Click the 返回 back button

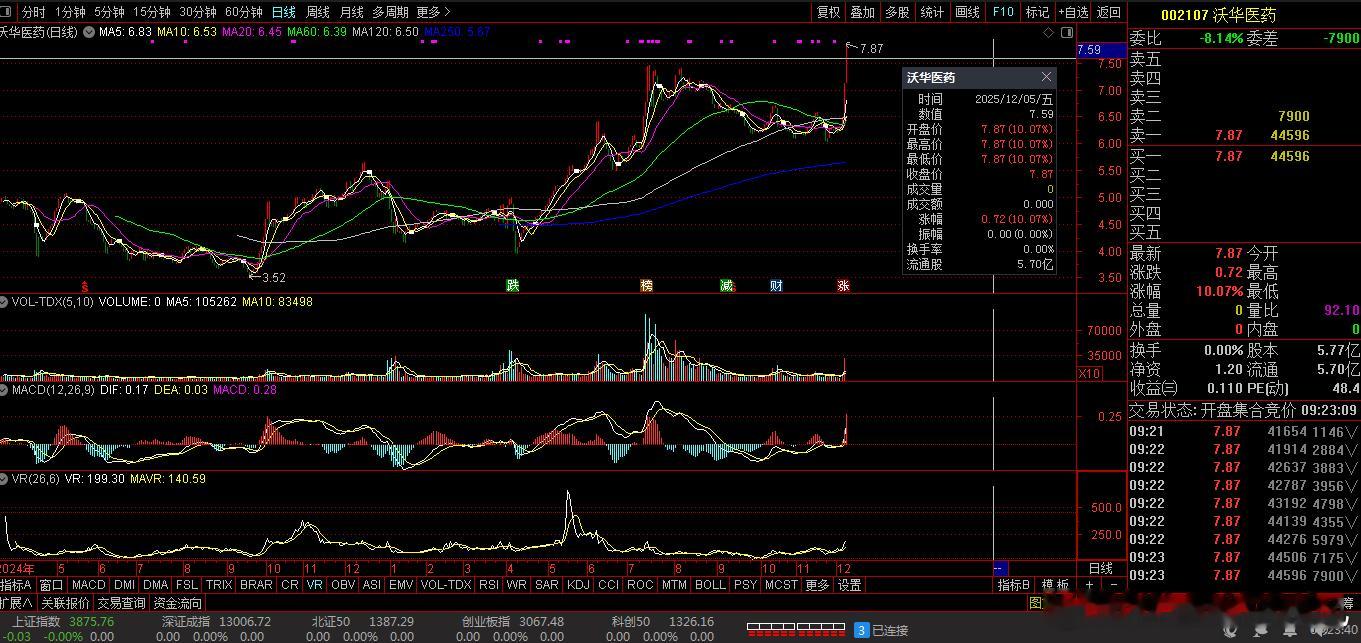(1108, 12)
